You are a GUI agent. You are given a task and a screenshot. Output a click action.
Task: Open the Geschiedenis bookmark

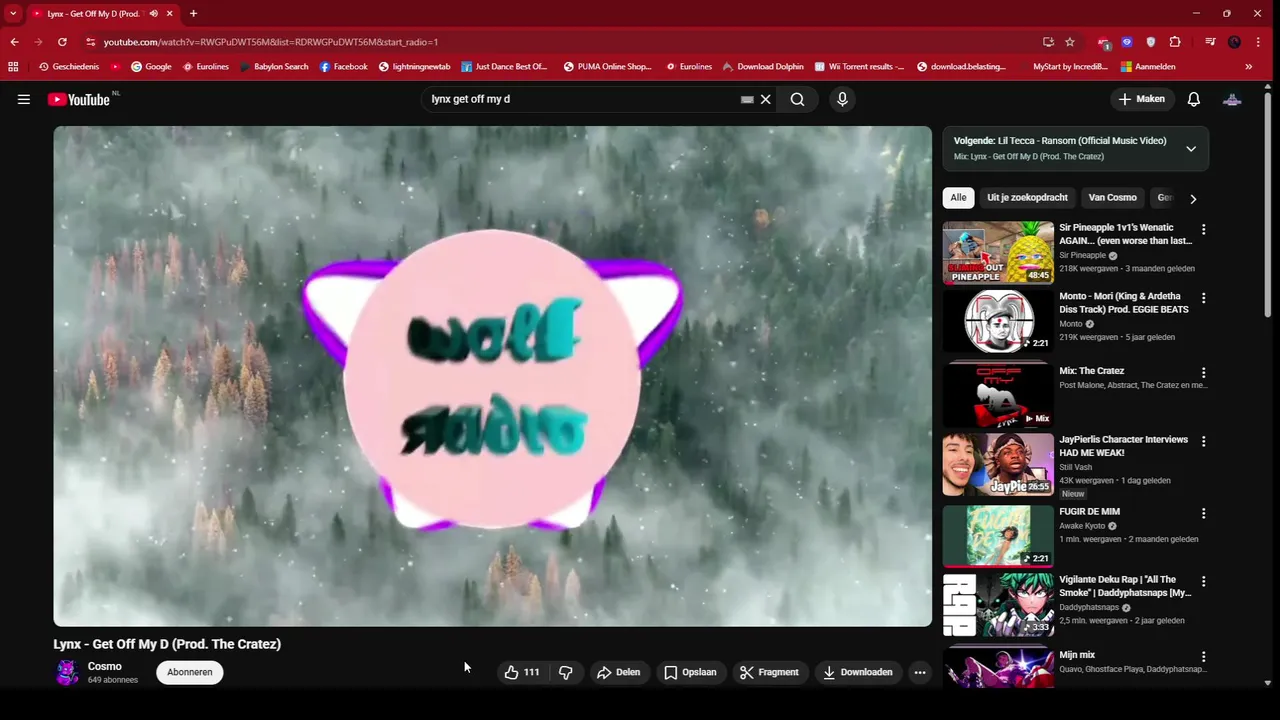(x=69, y=67)
